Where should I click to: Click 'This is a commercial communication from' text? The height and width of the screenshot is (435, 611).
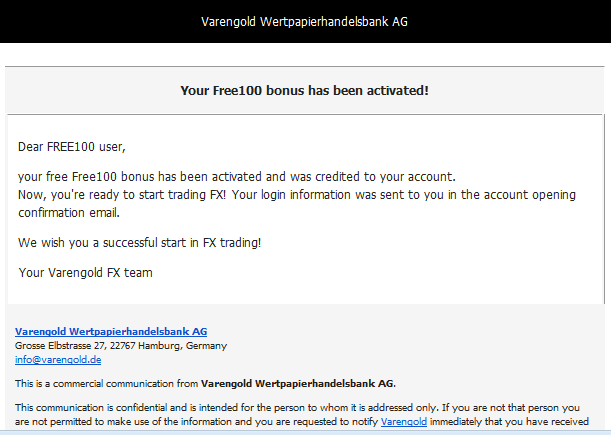coord(106,384)
